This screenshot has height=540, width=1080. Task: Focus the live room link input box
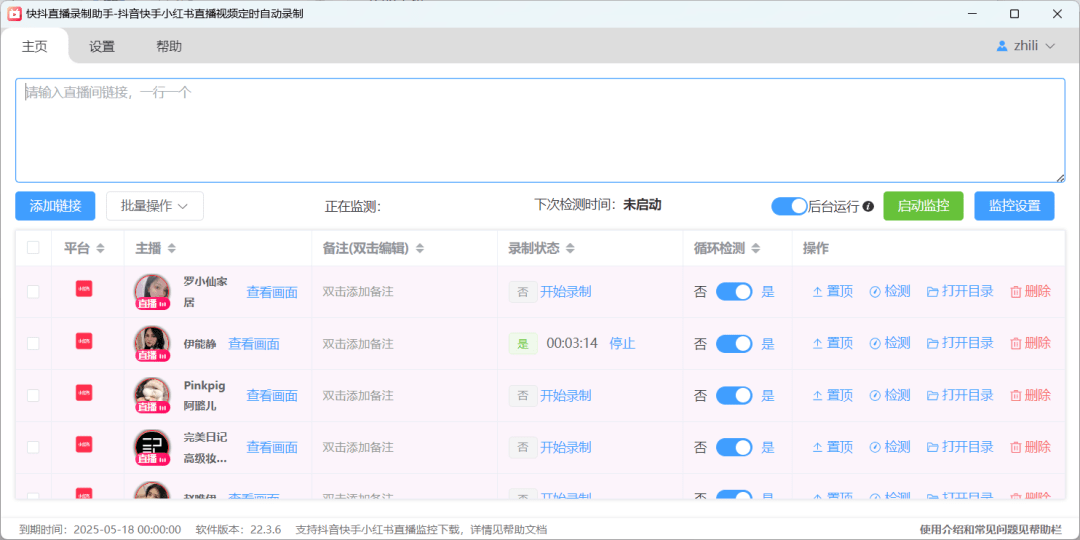click(540, 130)
